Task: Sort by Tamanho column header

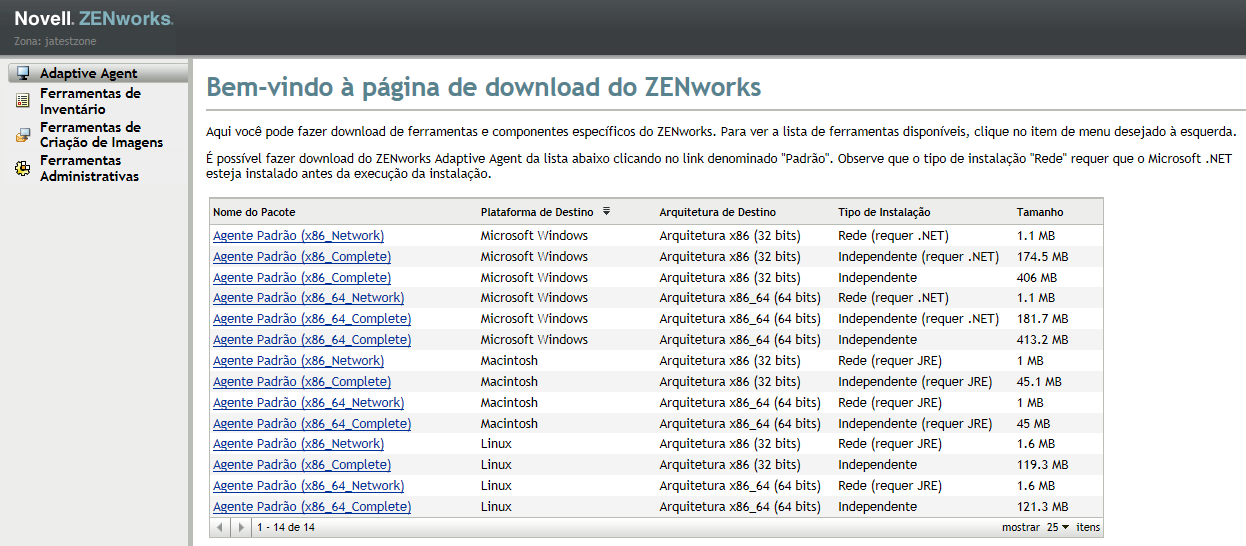Action: click(x=1040, y=212)
